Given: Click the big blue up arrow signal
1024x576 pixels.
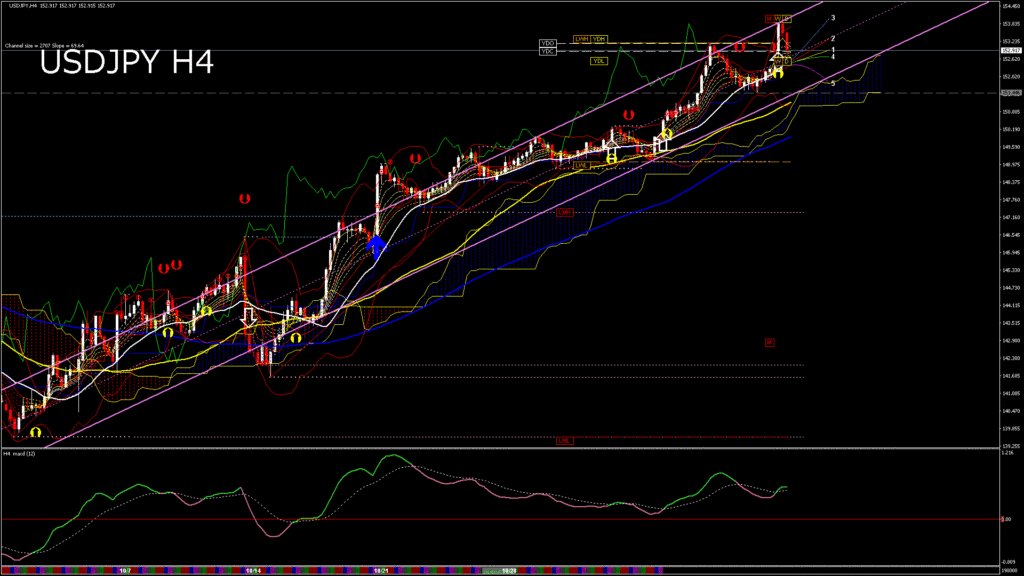Looking at the screenshot, I should click(376, 247).
